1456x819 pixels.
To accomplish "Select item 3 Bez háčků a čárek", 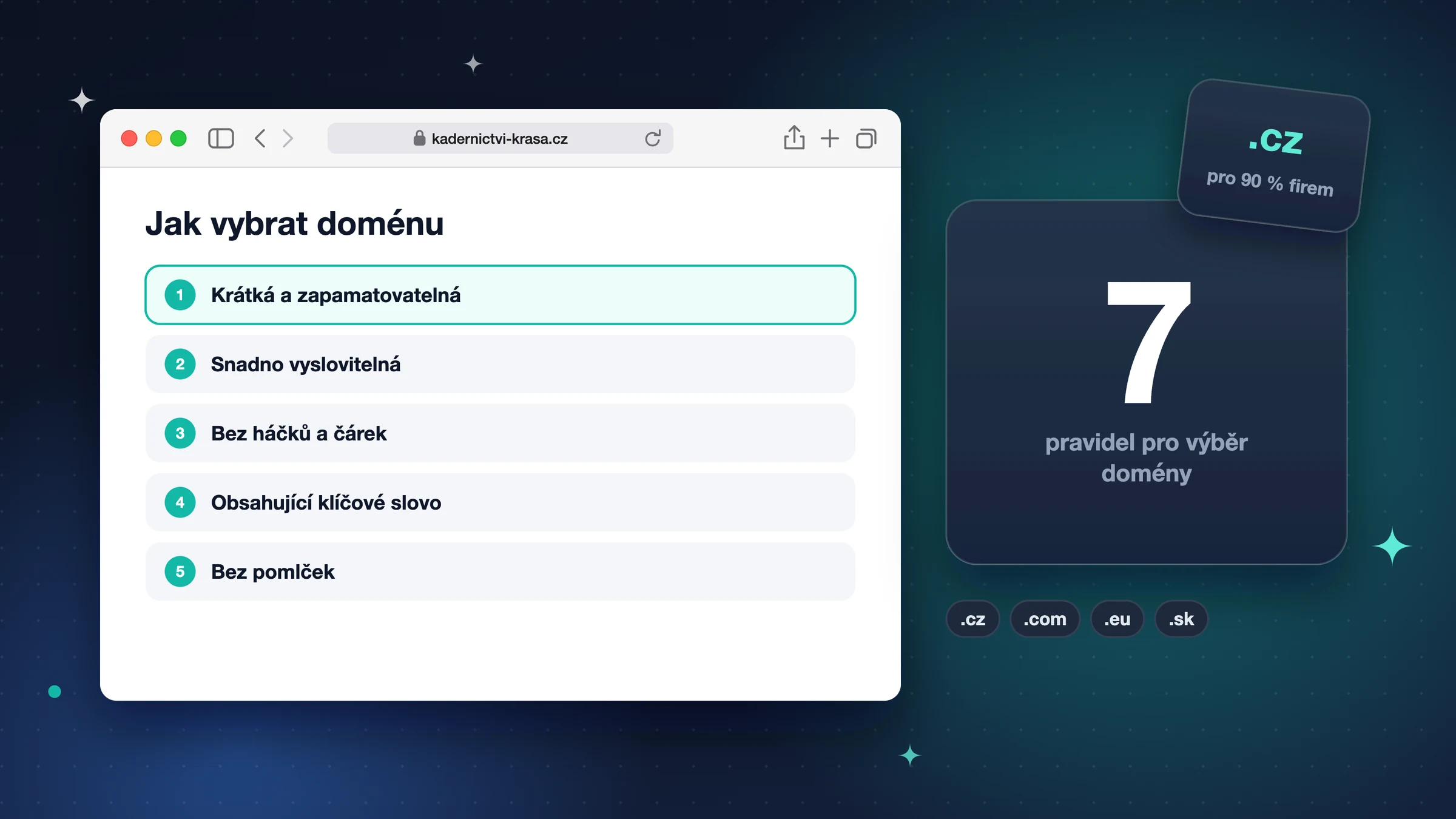I will [500, 433].
